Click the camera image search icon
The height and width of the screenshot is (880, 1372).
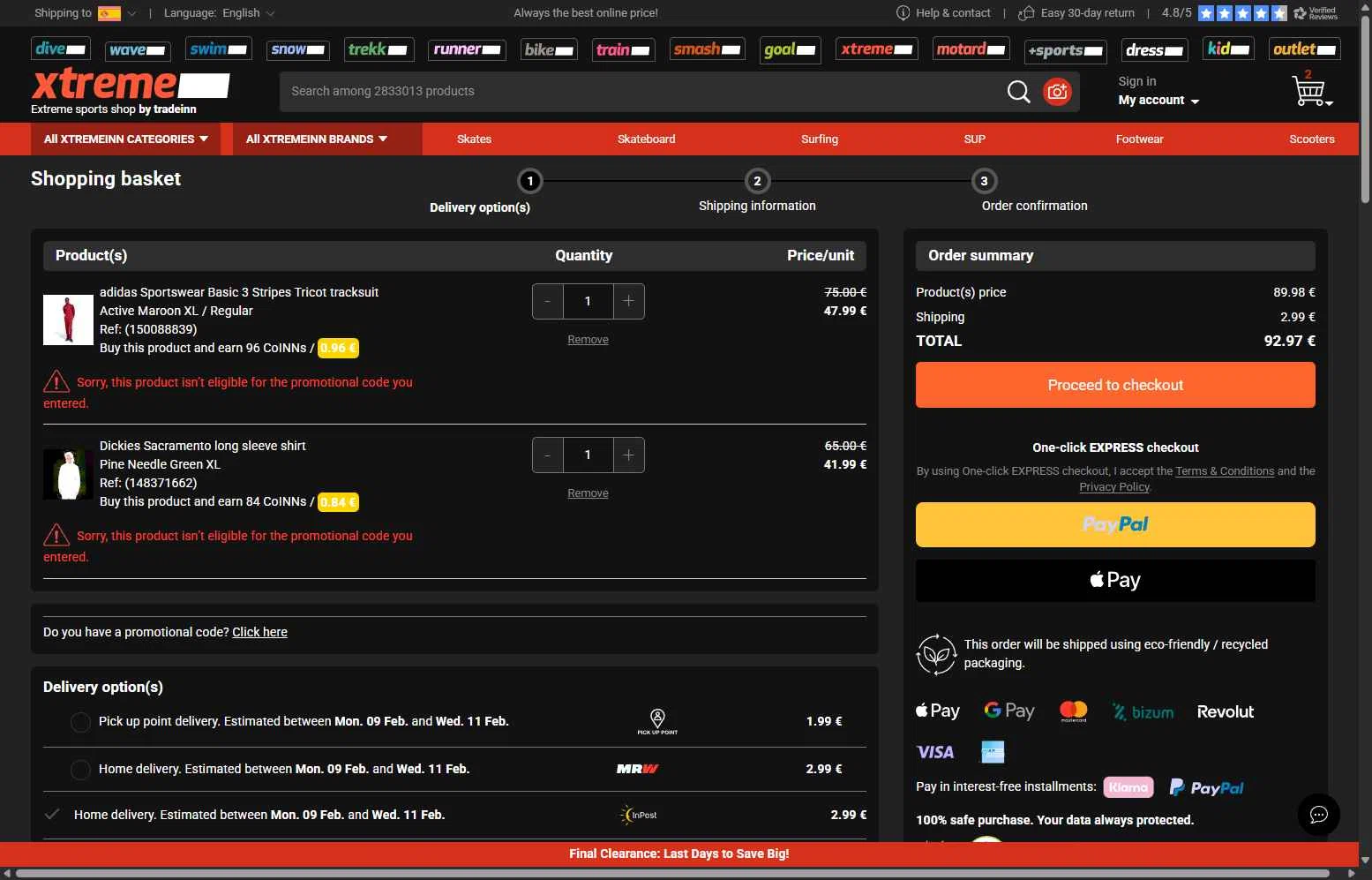(1057, 91)
